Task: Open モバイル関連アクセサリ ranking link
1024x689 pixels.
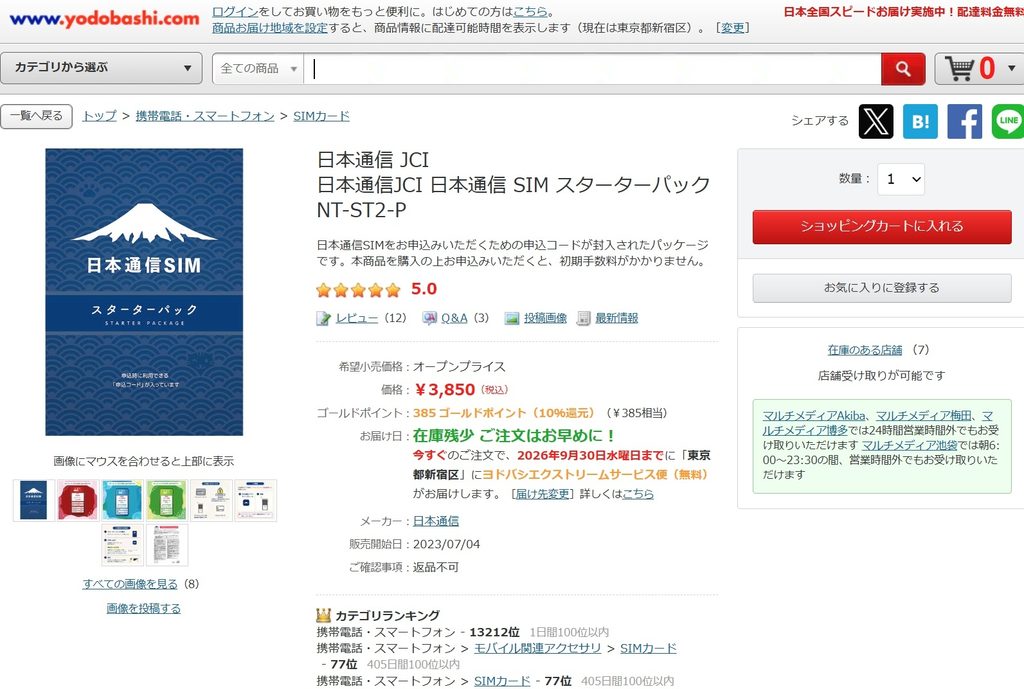Action: point(537,648)
